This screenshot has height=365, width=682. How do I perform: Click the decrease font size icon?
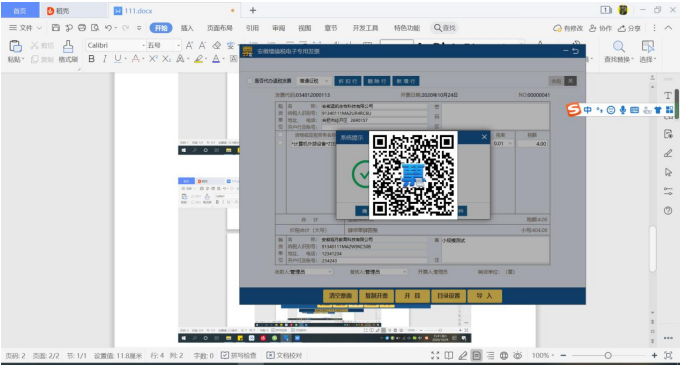202,45
